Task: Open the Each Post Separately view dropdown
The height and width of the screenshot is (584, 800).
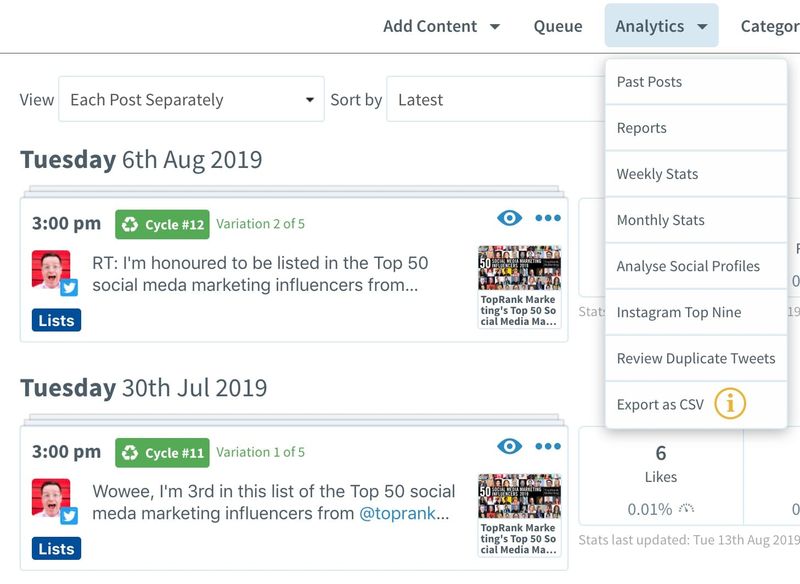Action: coord(191,99)
